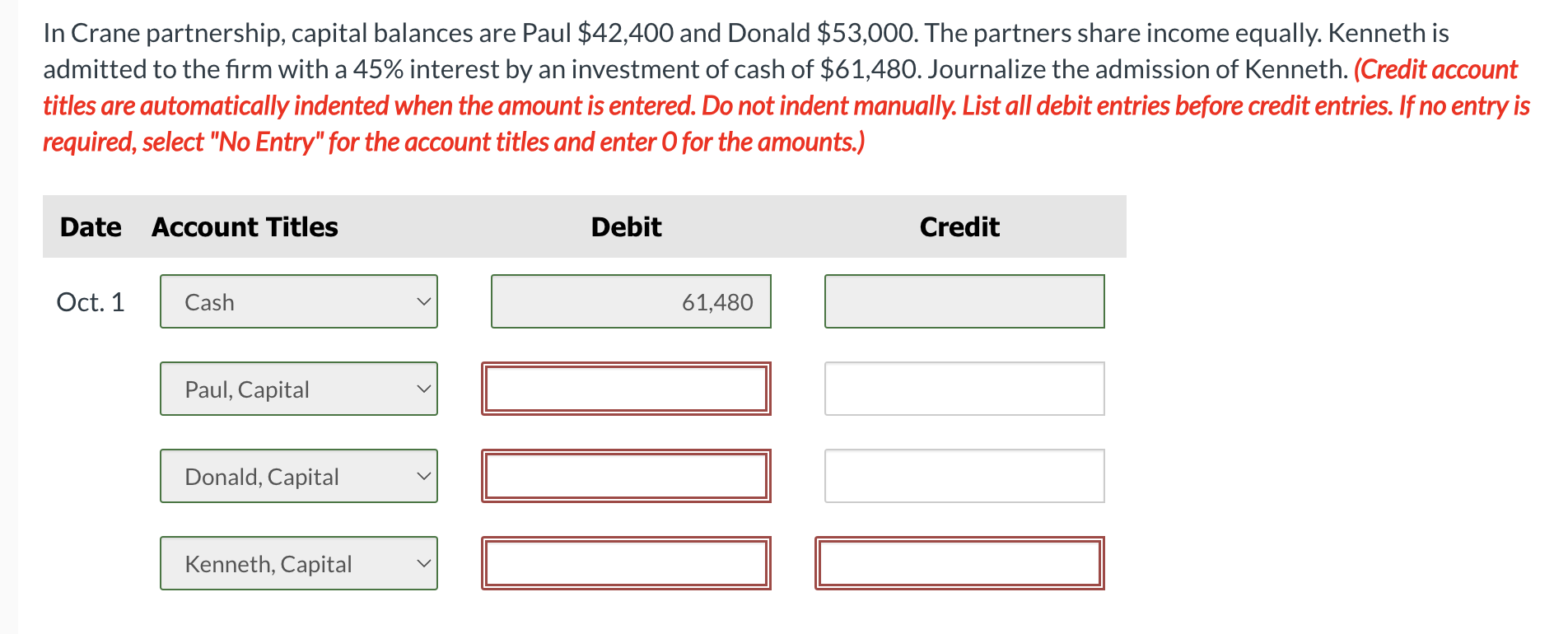1568x634 pixels.
Task: Click the credit field in the Cash row
Action: click(964, 301)
